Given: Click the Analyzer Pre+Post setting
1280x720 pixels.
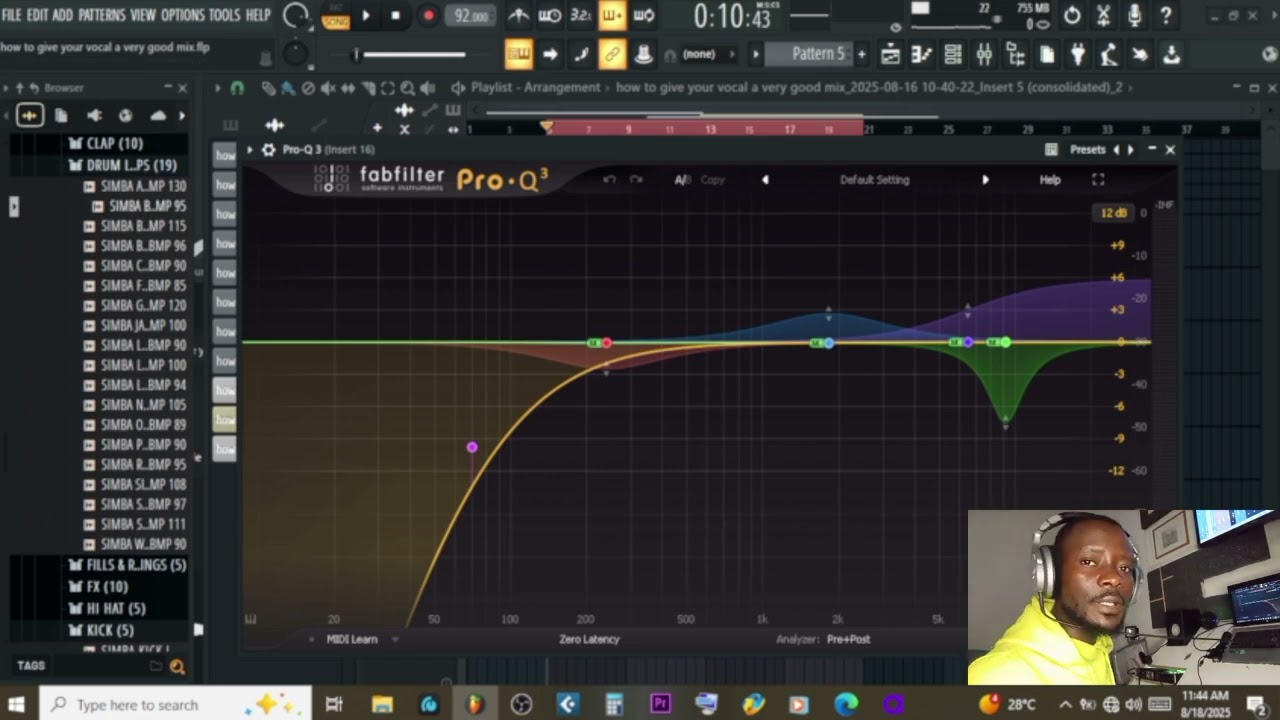Looking at the screenshot, I should click(x=848, y=639).
